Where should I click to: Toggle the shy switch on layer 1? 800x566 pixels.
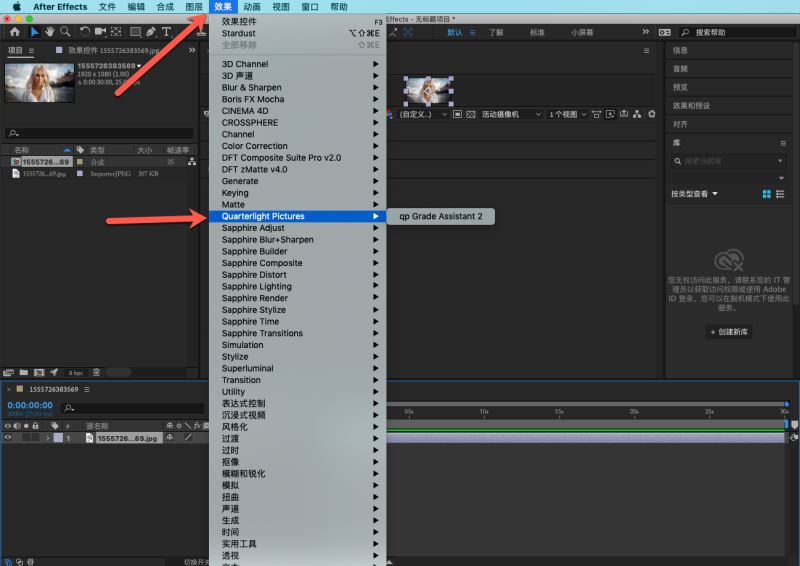(x=170, y=437)
